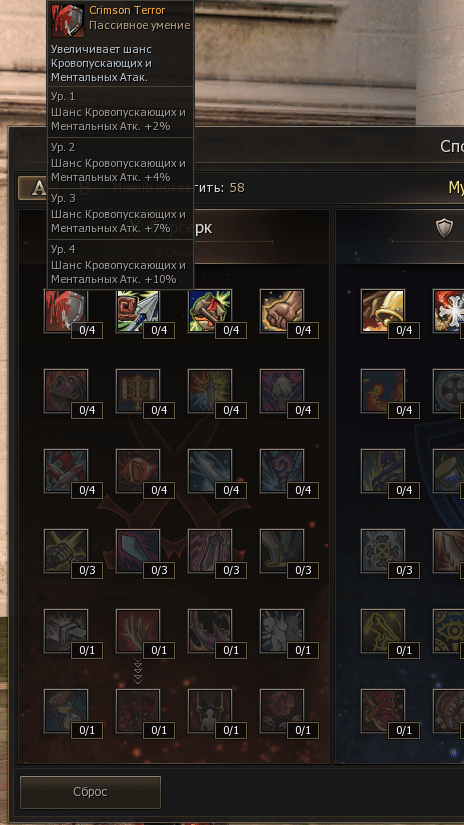Choose the hammer fist skill on green background
Screen dimensions: 464x825
210,311
